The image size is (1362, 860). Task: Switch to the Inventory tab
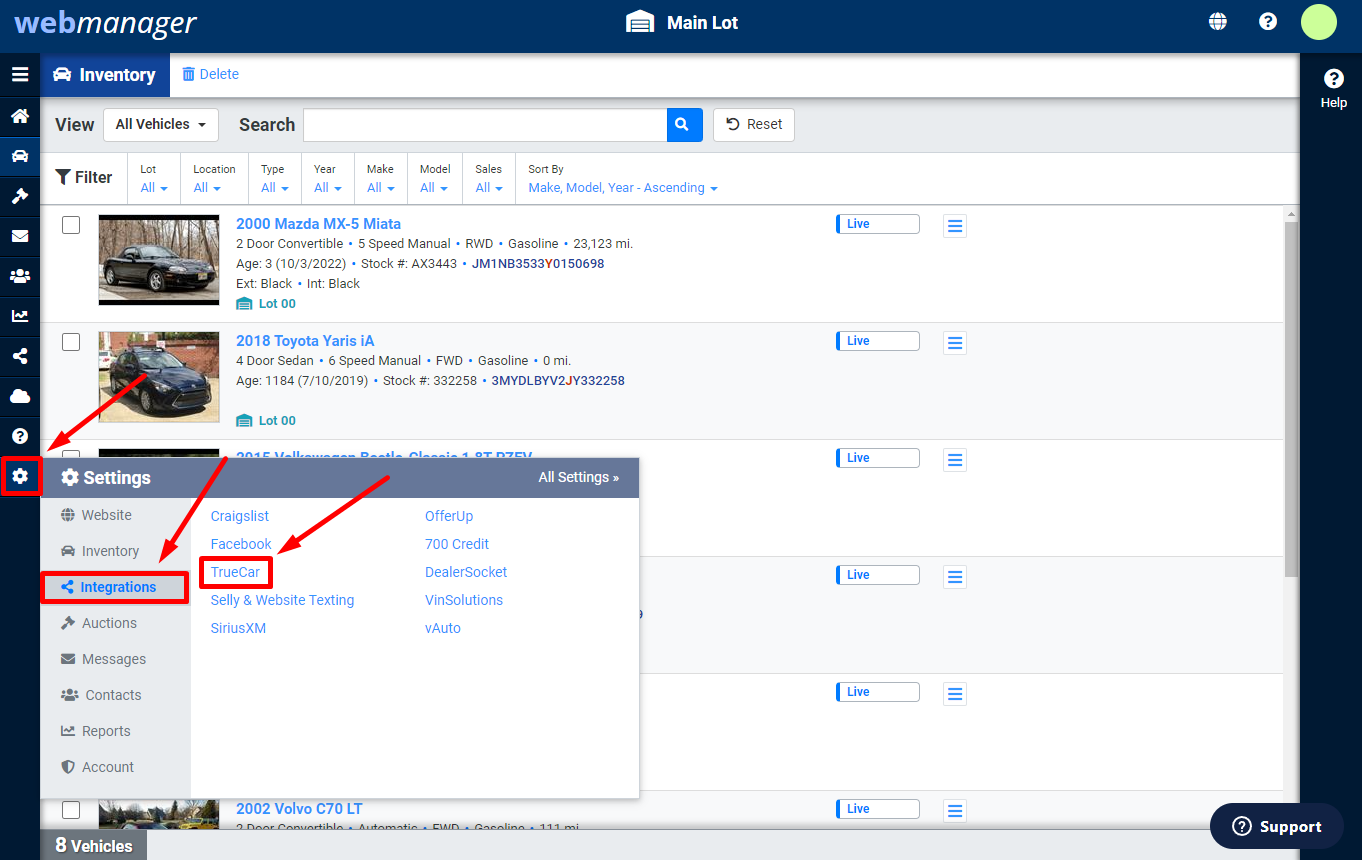105,74
